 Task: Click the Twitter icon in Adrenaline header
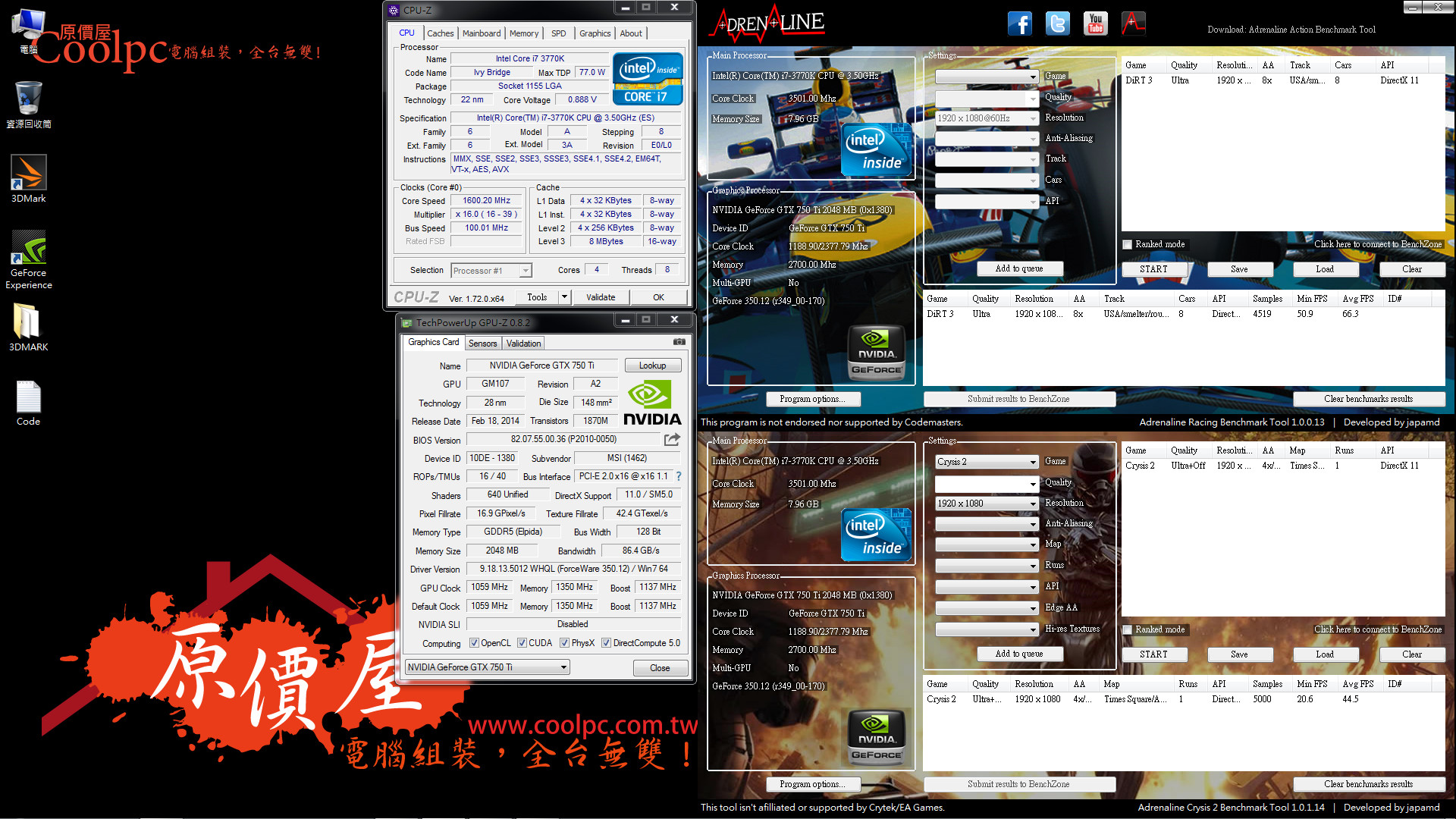tap(1057, 24)
